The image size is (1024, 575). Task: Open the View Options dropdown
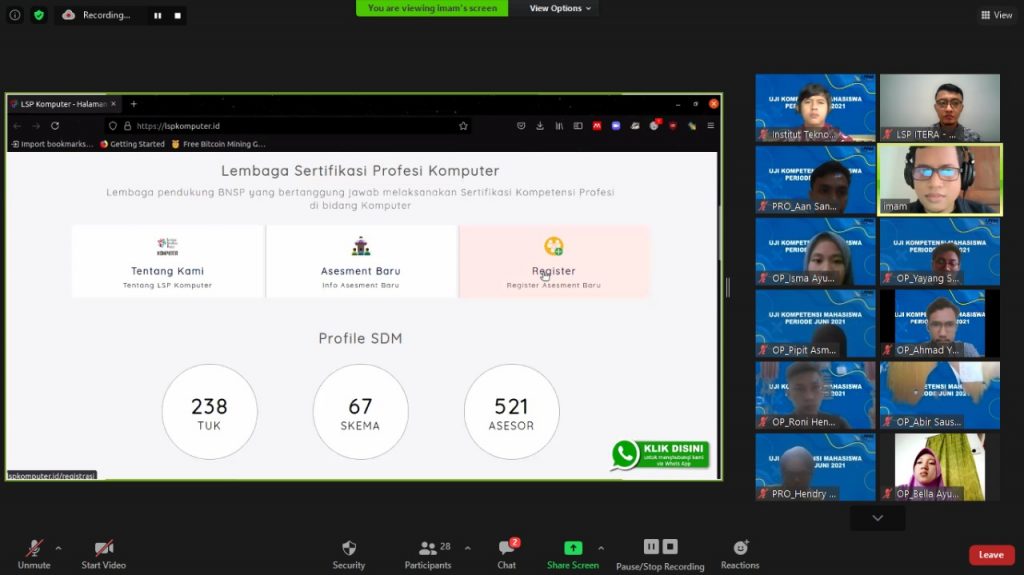(x=560, y=8)
